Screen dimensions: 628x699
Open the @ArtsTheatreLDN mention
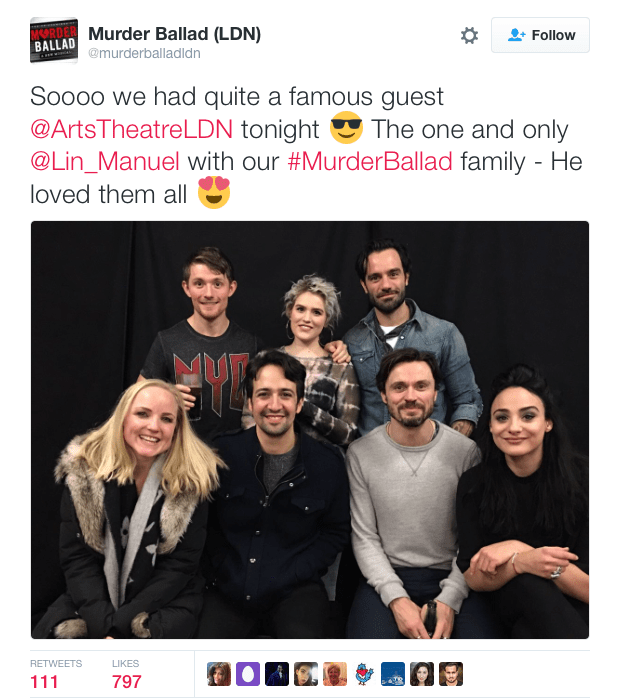(x=131, y=129)
